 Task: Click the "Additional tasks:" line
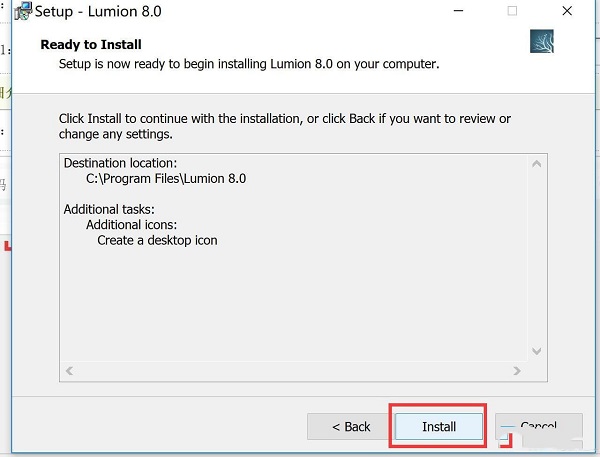109,209
